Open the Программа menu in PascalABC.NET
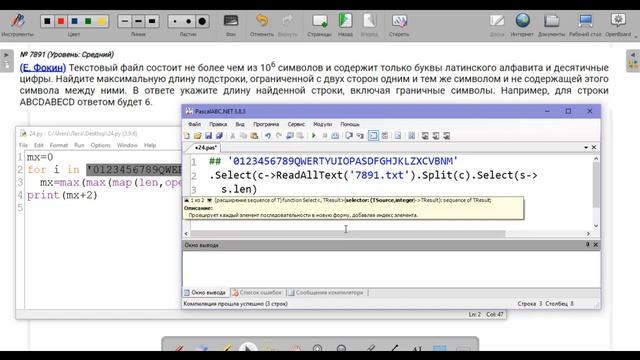Viewport: 640px width, 360px height. point(266,124)
